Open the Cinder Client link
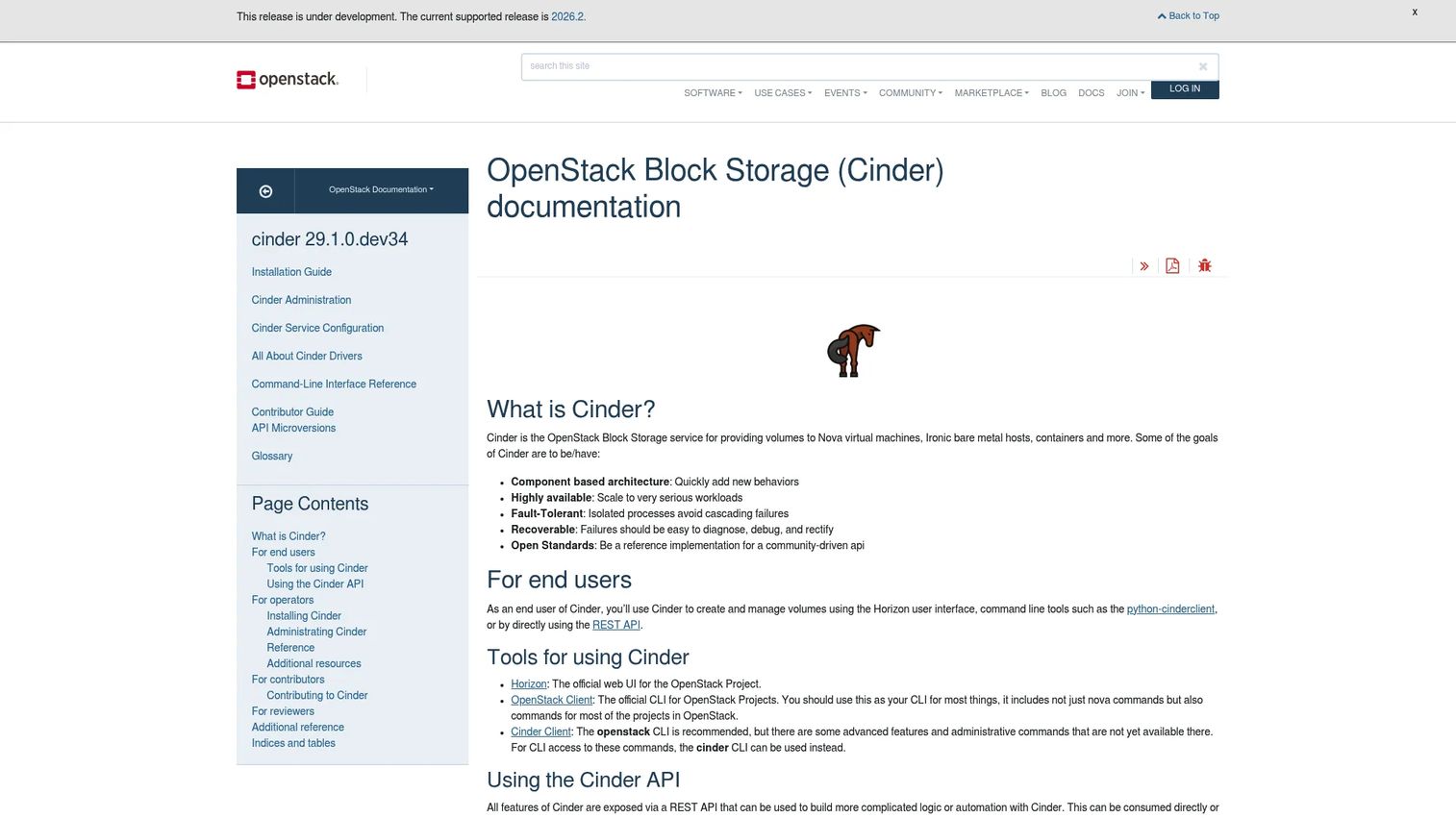The image size is (1456, 818). pyautogui.click(x=540, y=732)
